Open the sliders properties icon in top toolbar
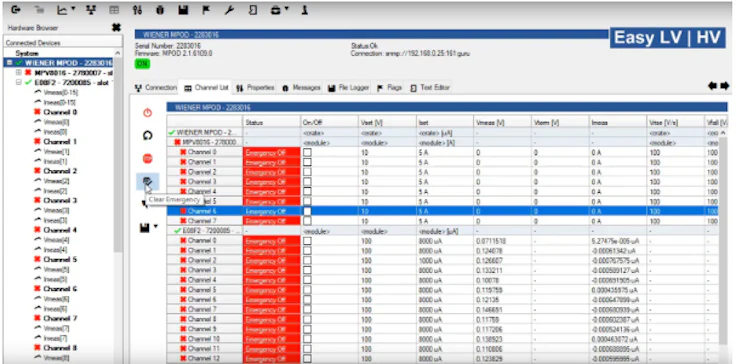This screenshot has width=736, height=364. click(x=138, y=10)
